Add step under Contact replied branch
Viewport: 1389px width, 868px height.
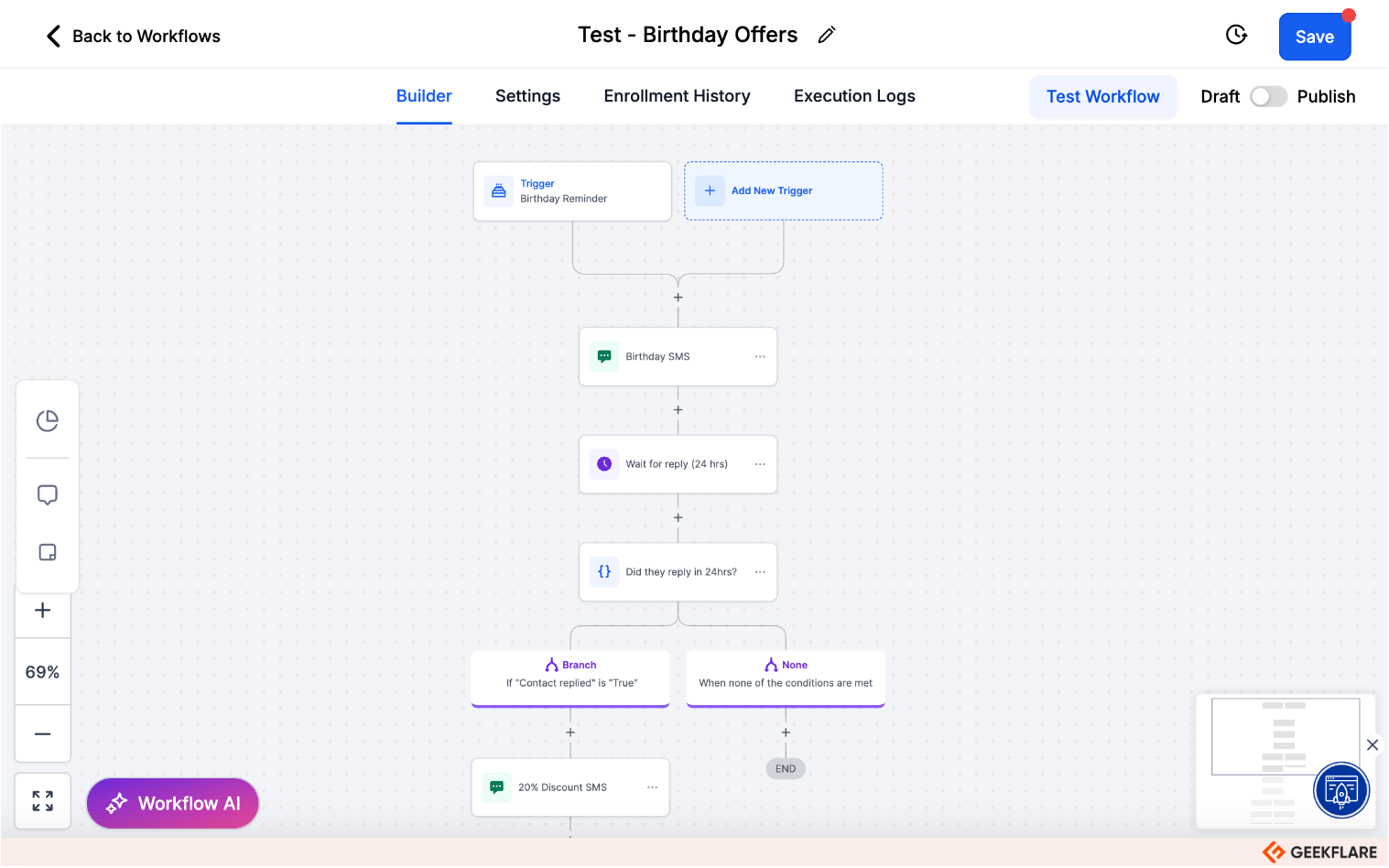pos(570,732)
